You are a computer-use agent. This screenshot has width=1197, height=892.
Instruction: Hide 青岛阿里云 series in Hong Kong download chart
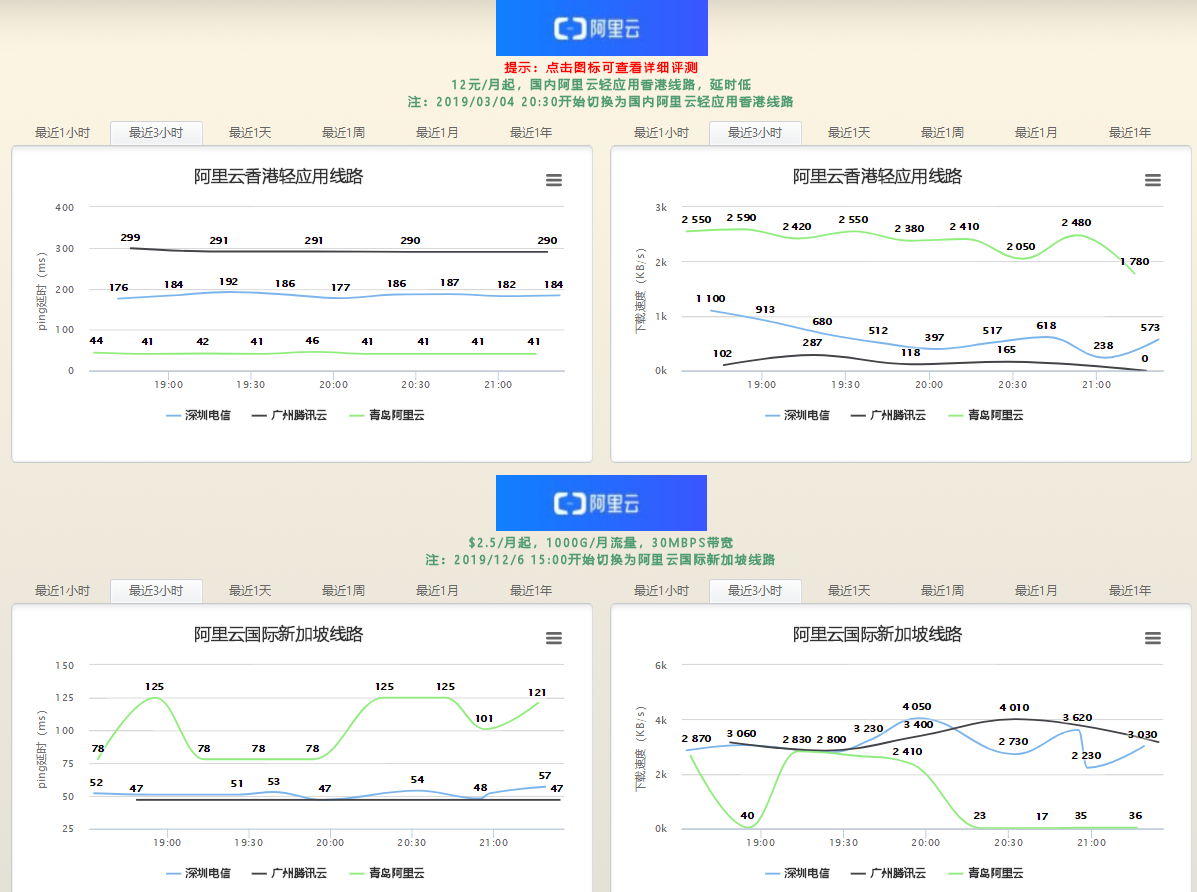pos(986,415)
